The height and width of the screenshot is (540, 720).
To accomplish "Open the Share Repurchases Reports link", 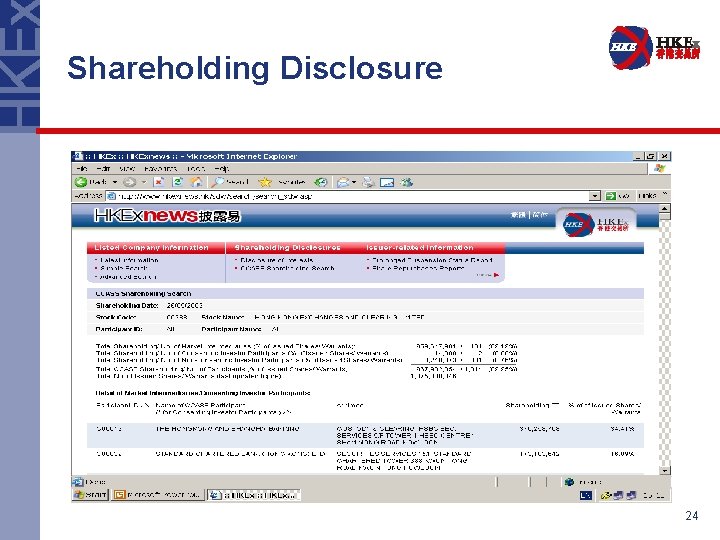I will click(418, 268).
